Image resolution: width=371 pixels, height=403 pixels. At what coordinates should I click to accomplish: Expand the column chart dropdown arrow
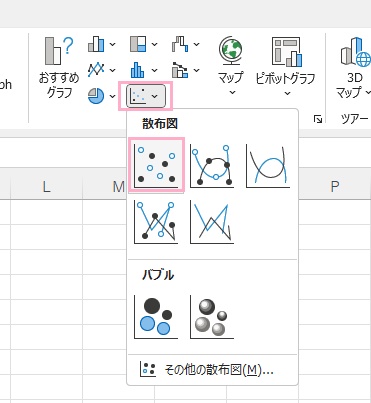(x=112, y=44)
